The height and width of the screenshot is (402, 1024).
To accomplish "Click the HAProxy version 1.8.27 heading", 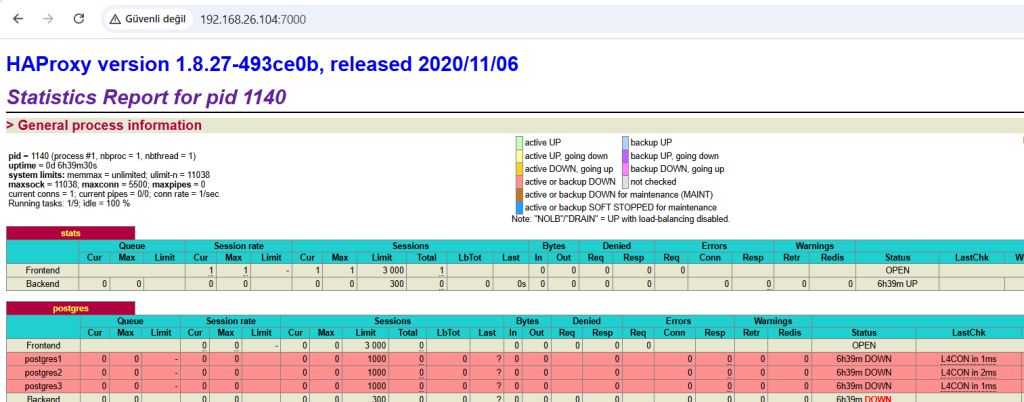I will [262, 65].
